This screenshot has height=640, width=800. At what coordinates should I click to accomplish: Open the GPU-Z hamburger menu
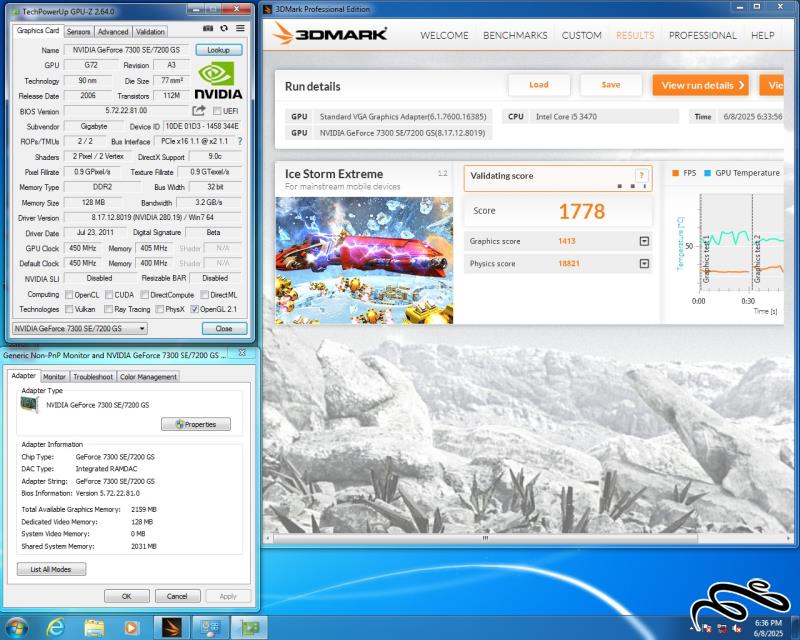[x=240, y=29]
